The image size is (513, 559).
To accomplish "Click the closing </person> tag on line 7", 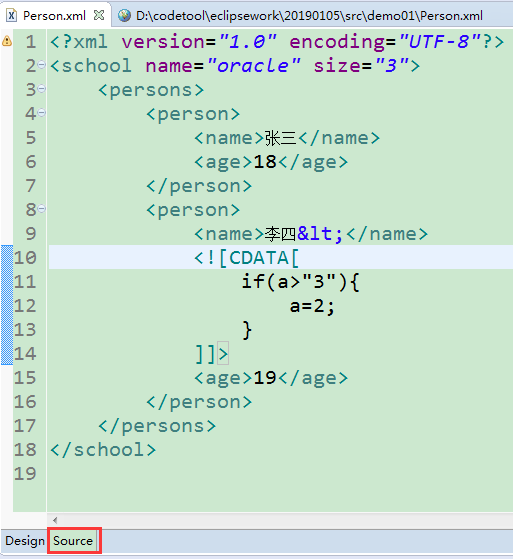I will [199, 186].
